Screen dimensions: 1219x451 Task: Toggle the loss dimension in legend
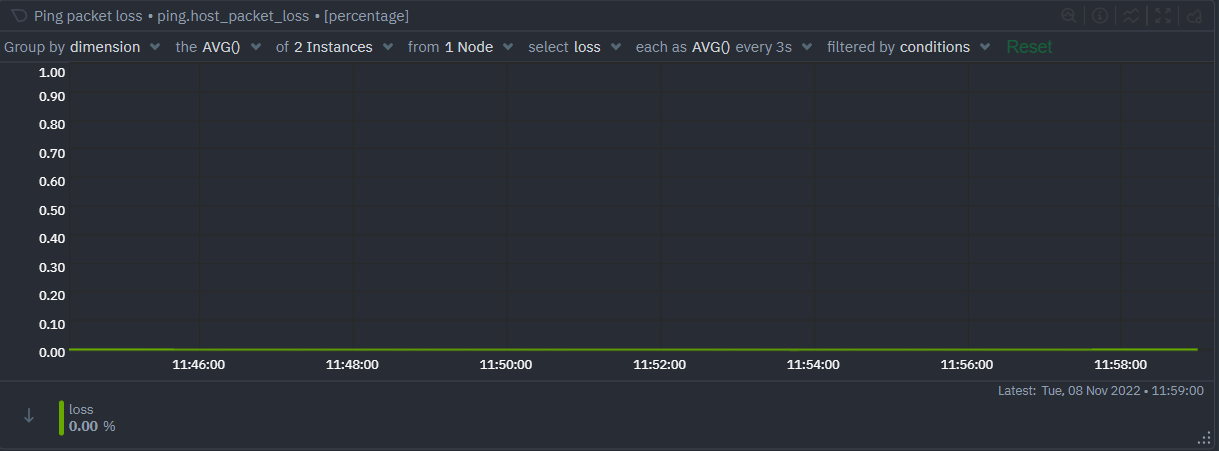click(81, 410)
